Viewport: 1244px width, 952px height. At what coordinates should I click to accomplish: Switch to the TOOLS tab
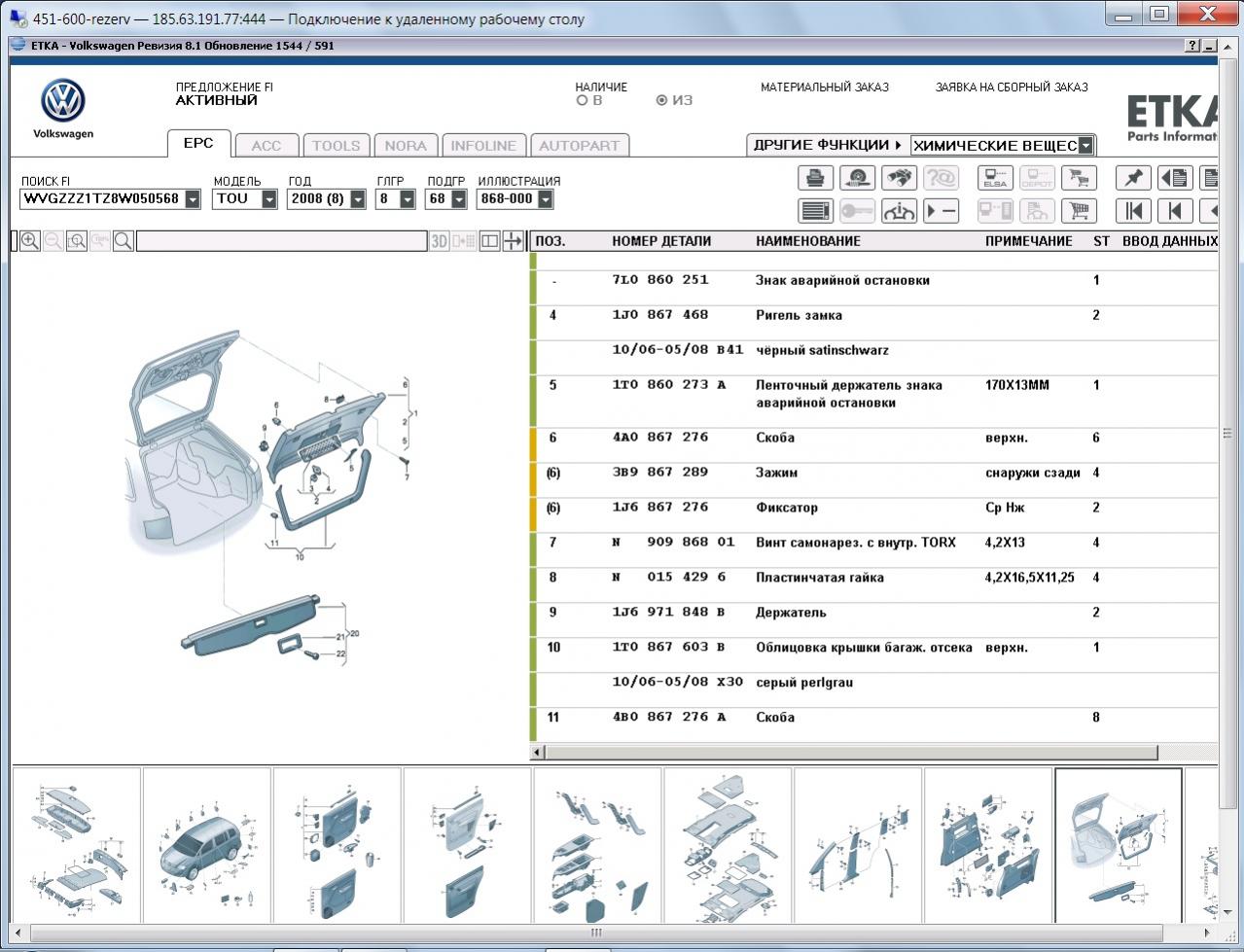(x=337, y=146)
